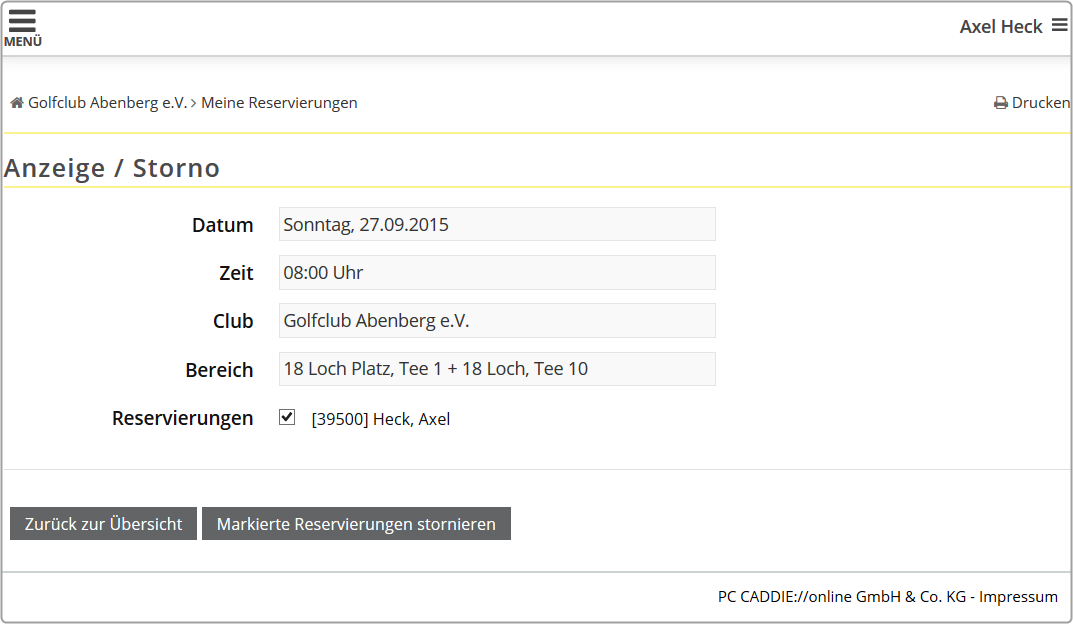
Task: Open the Meine Reservierungen breadcrumb
Action: click(x=279, y=103)
